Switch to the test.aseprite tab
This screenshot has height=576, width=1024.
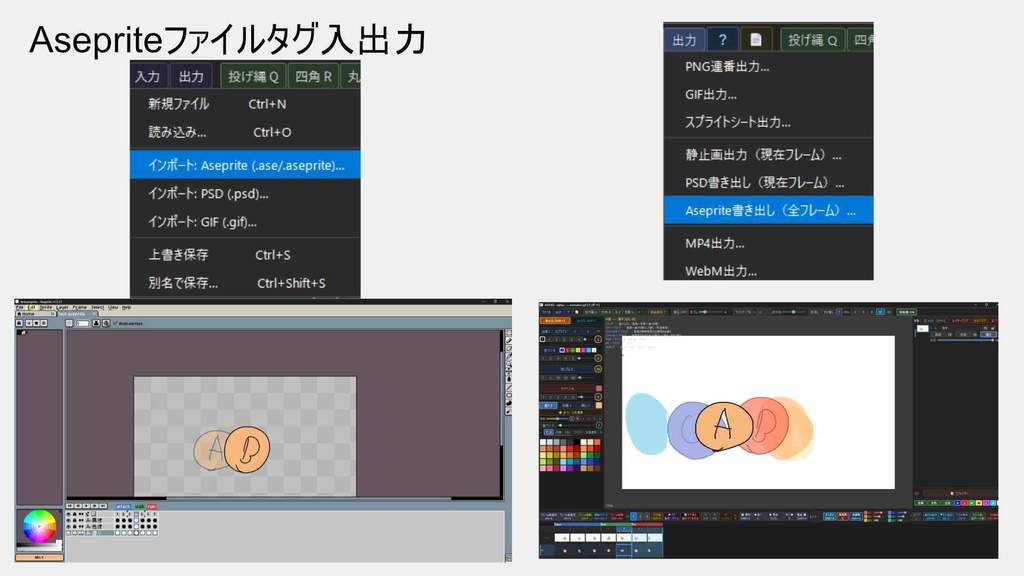73,314
